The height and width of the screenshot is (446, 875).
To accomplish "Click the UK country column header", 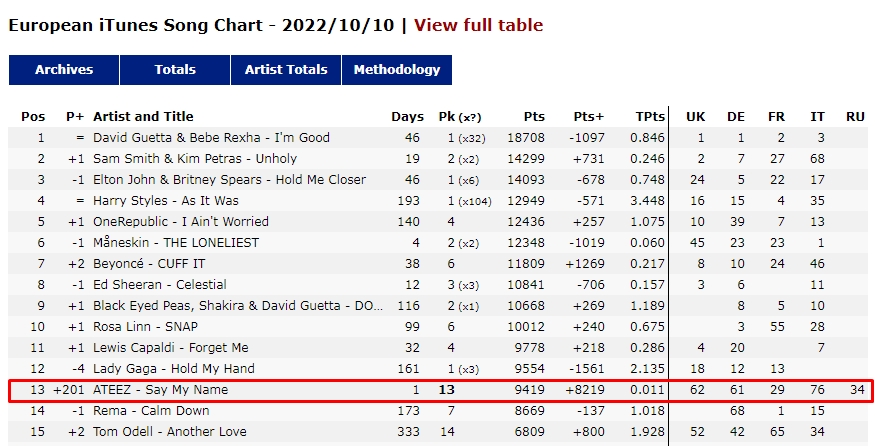I will pyautogui.click(x=695, y=117).
